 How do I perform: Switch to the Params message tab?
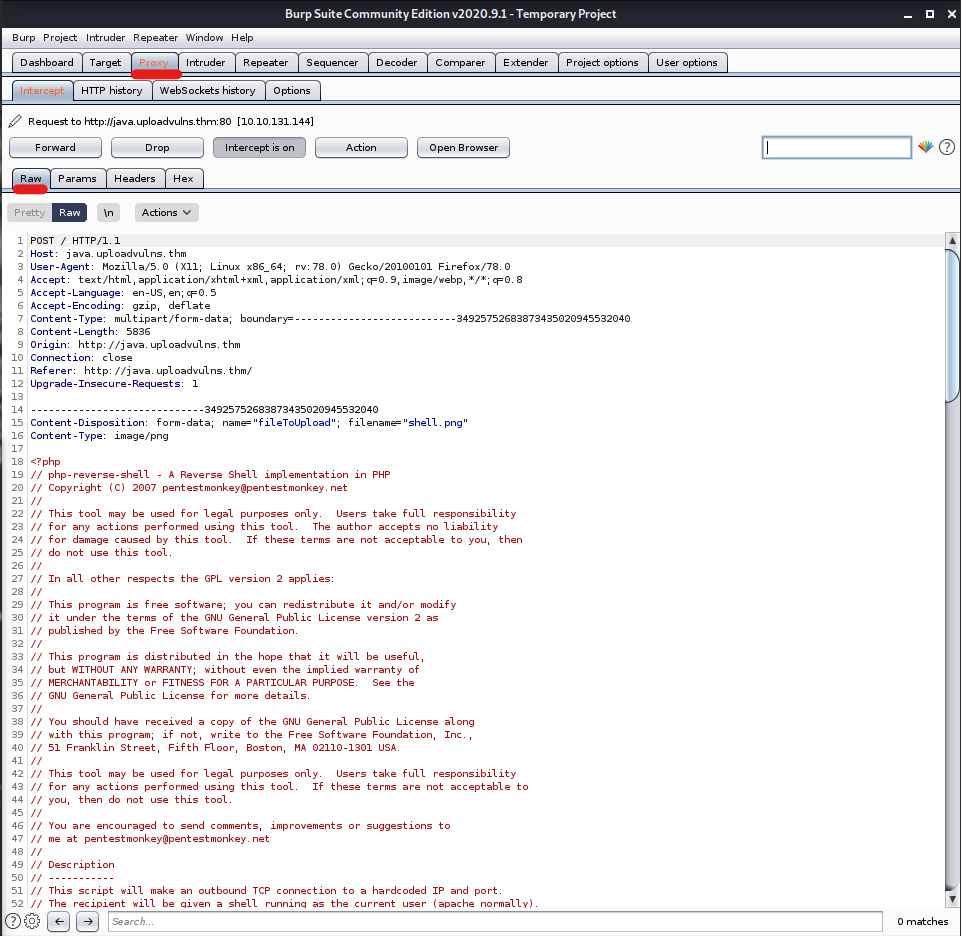pyautogui.click(x=77, y=178)
